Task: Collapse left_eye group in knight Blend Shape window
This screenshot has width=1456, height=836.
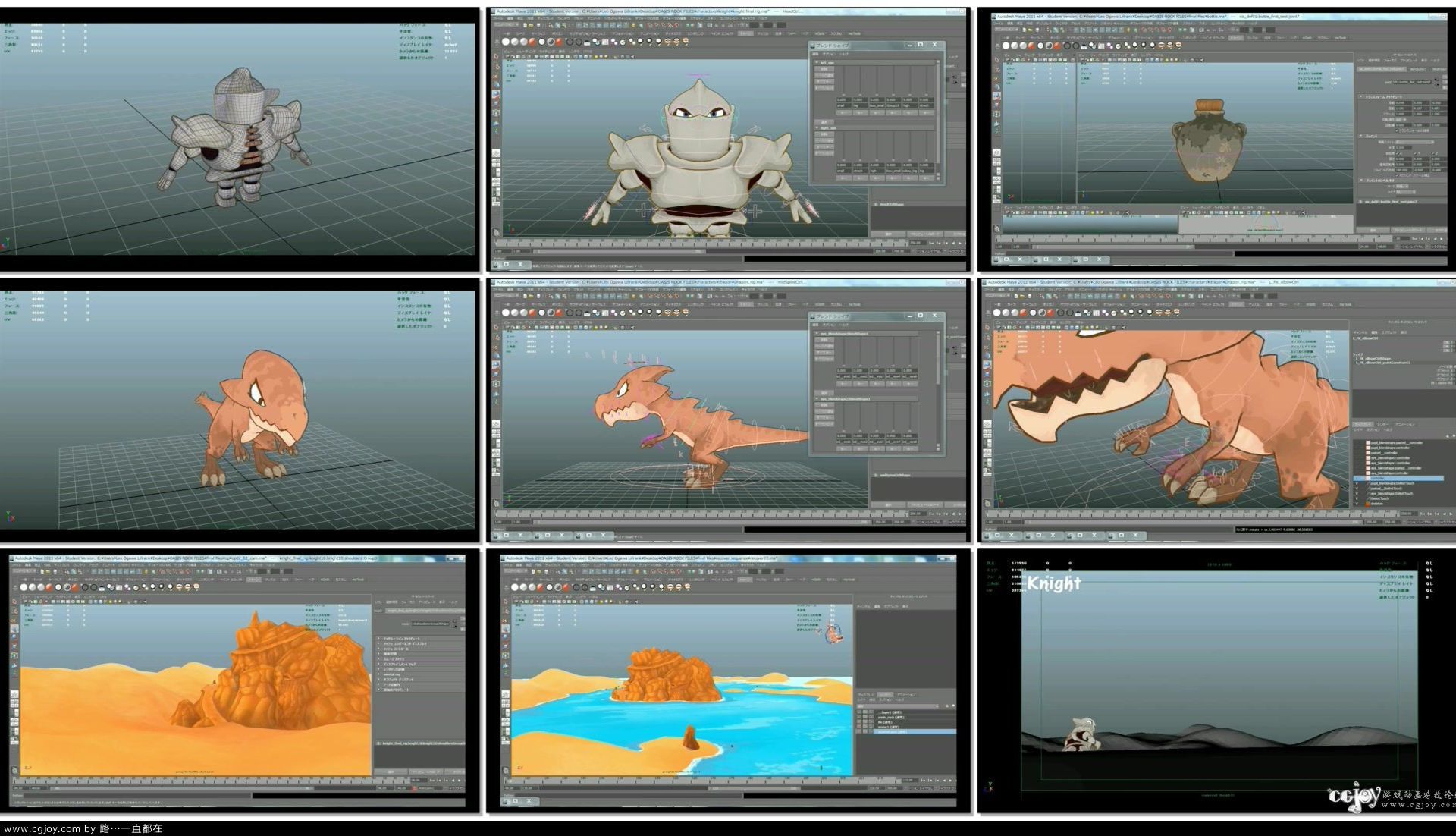Action: click(817, 63)
